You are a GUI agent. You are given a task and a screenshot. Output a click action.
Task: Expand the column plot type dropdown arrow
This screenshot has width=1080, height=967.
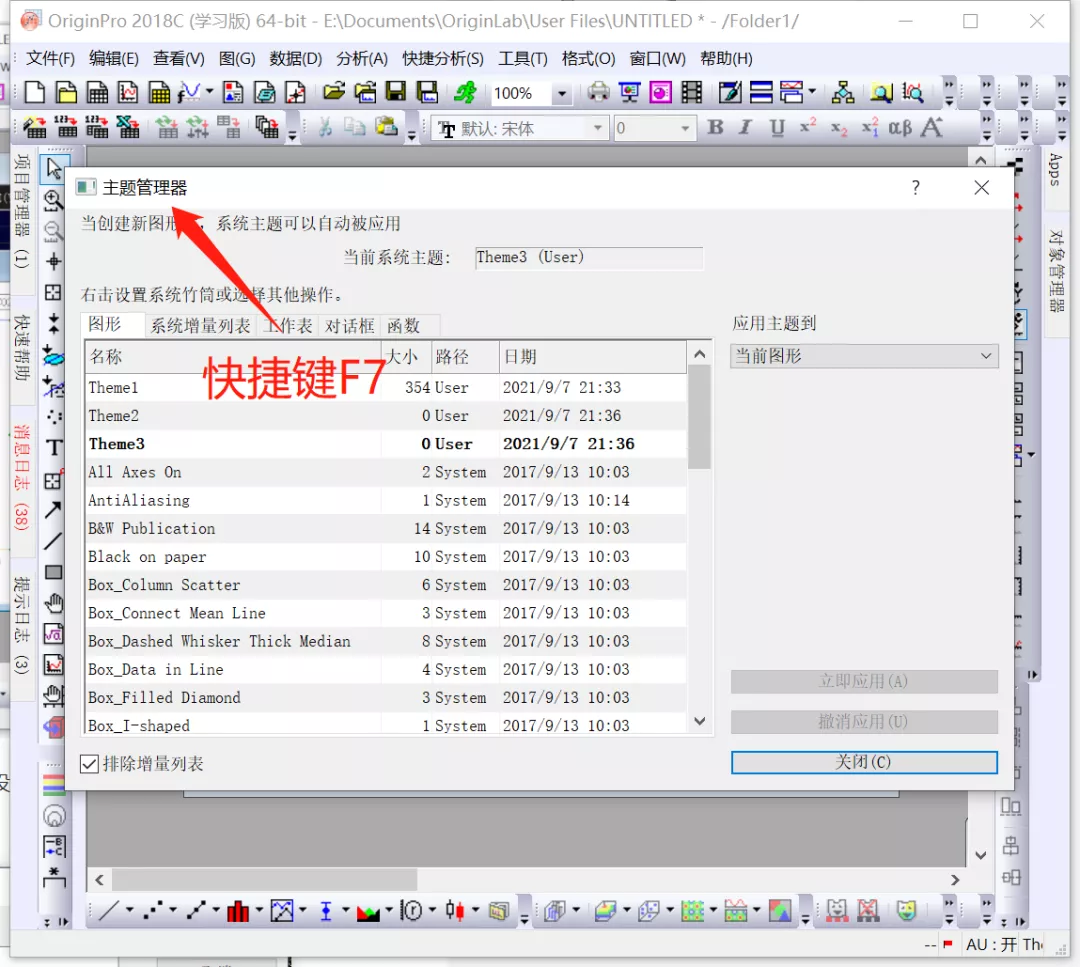pos(259,911)
